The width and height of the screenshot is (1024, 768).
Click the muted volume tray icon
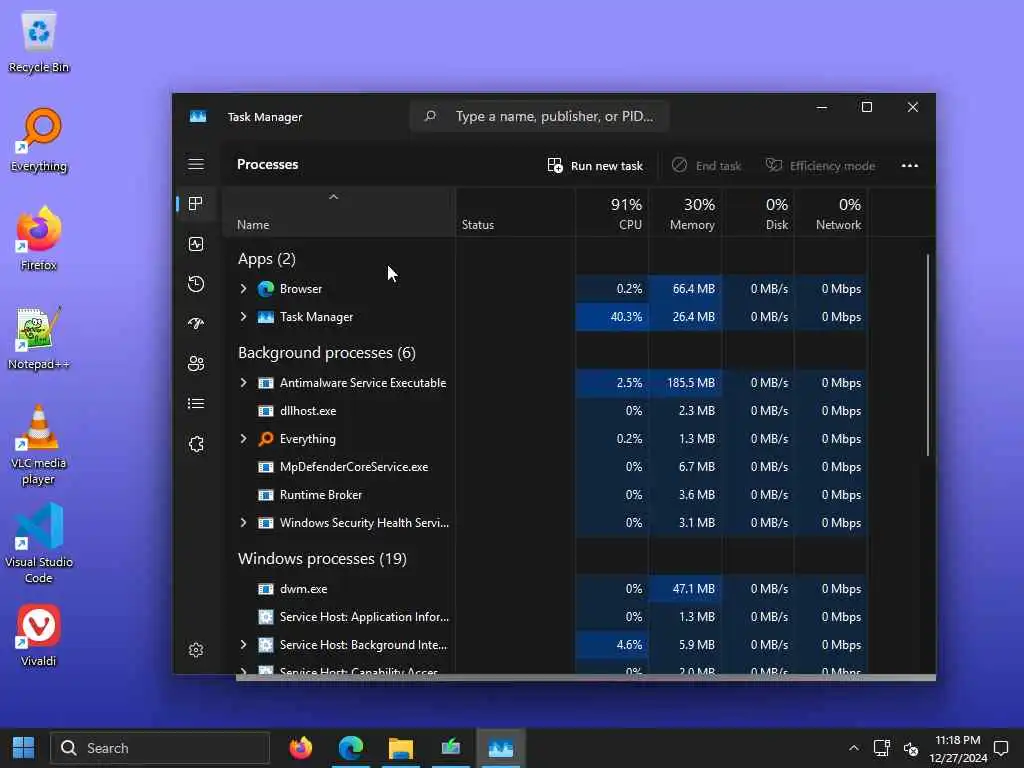(x=910, y=748)
